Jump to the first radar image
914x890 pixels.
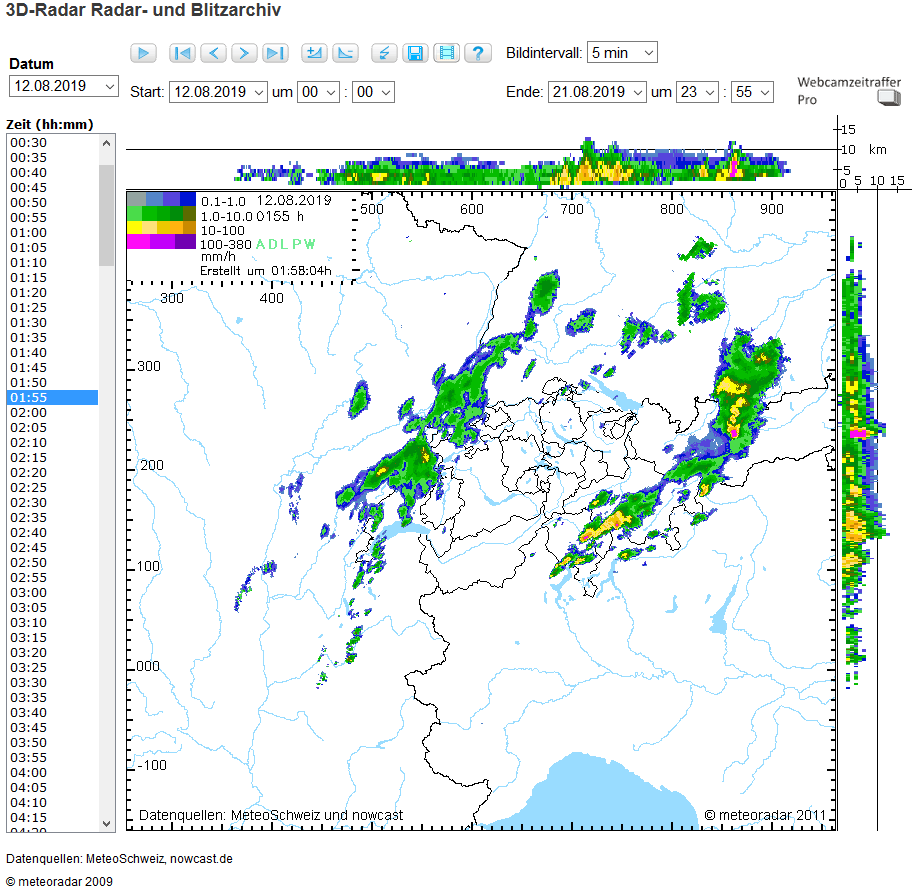(x=182, y=53)
